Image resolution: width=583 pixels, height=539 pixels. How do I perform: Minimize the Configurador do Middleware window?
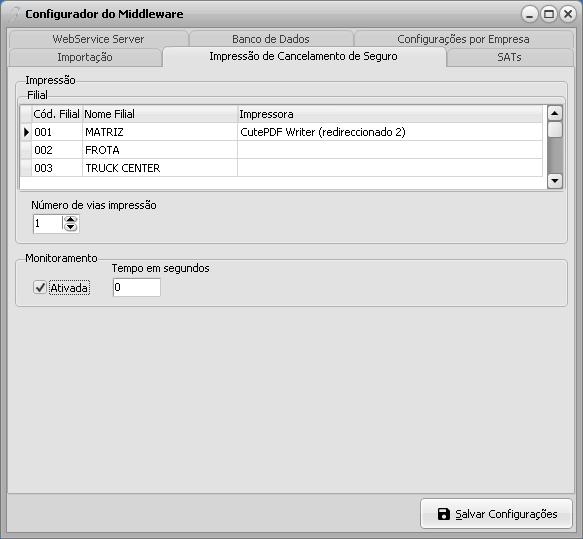click(x=529, y=14)
